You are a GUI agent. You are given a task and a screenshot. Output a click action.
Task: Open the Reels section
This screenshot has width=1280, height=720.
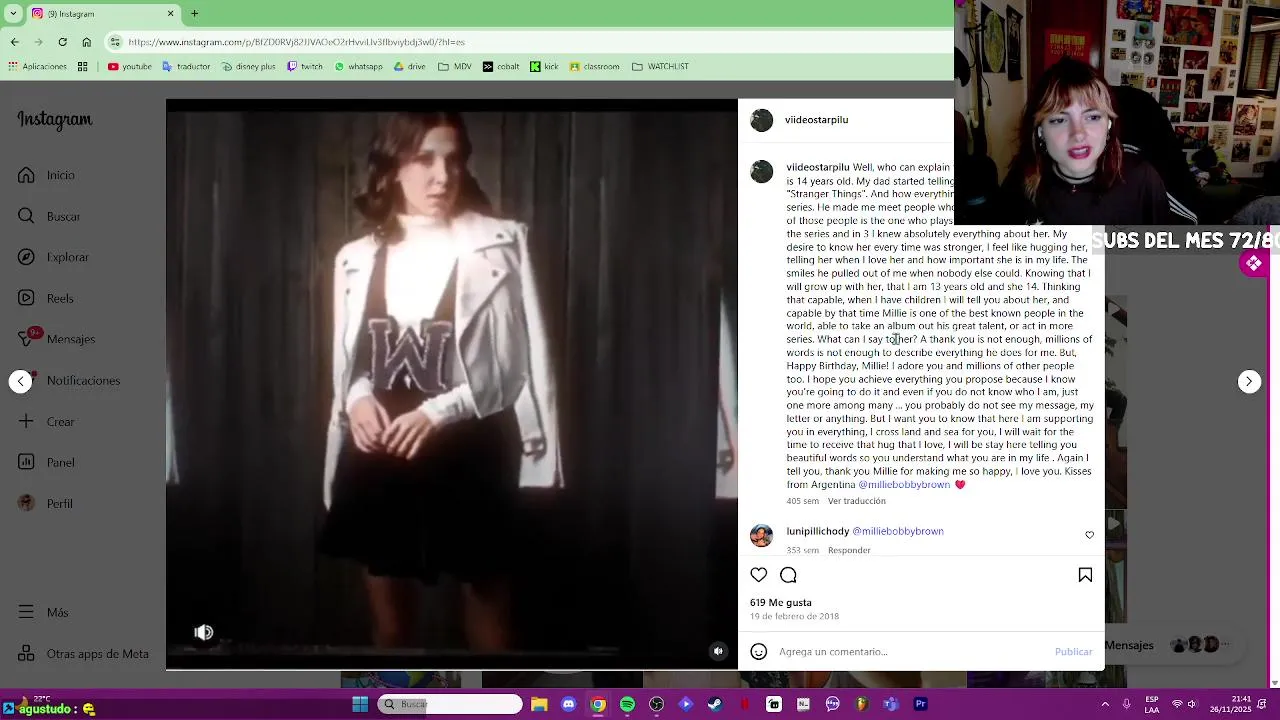point(46,298)
